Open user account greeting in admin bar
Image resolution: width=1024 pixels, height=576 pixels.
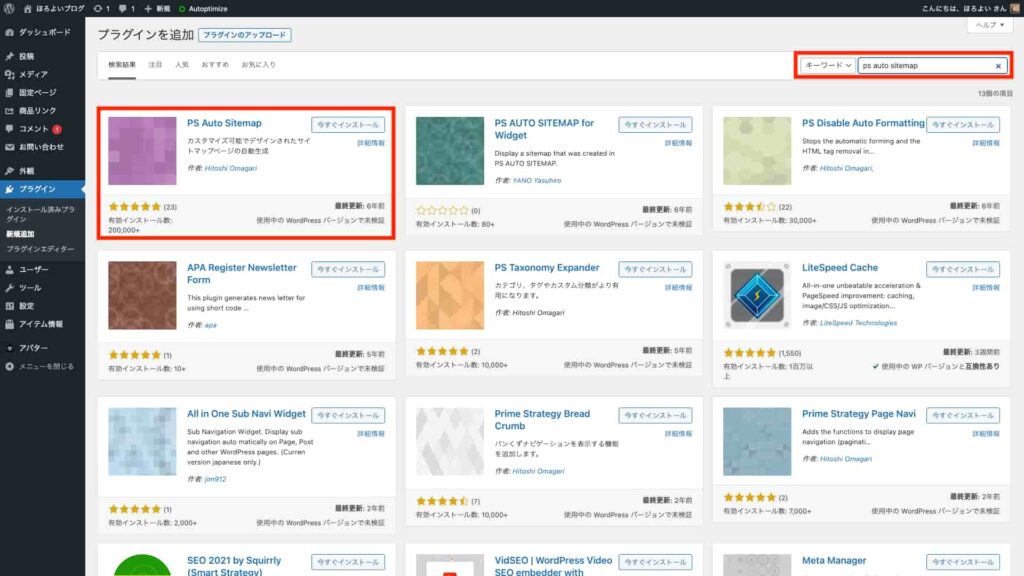point(970,8)
